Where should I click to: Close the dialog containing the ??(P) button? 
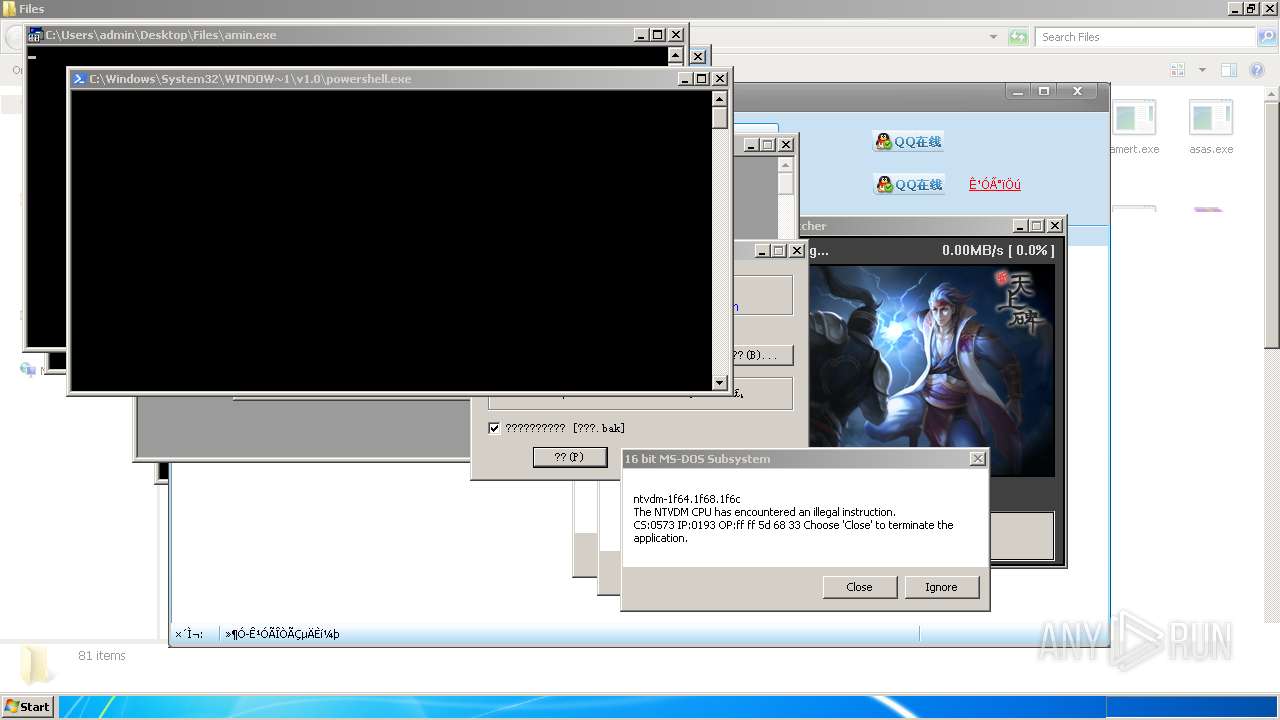[797, 251]
